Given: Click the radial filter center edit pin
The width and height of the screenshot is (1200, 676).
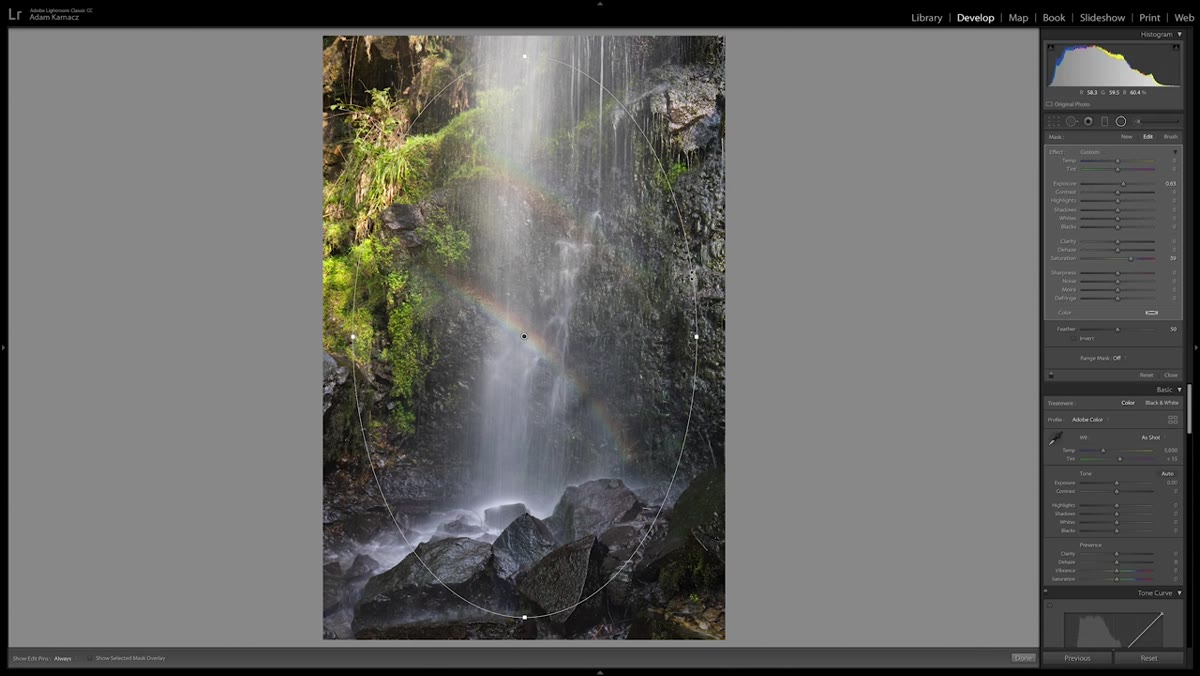Looking at the screenshot, I should [x=524, y=336].
